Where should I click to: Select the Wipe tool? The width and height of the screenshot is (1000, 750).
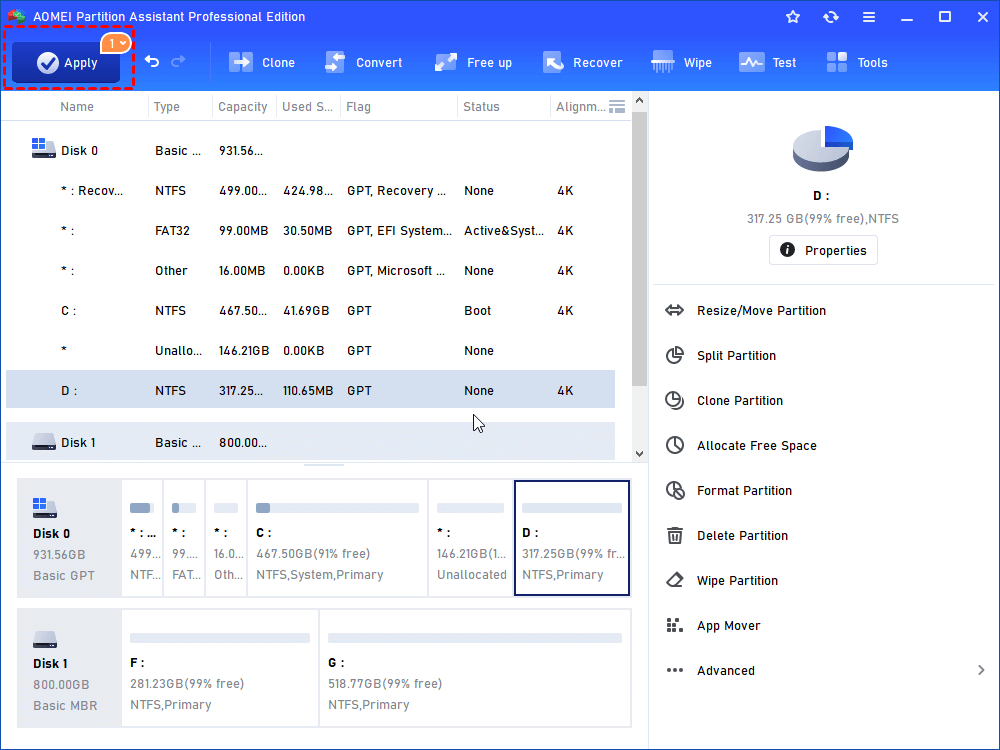tap(681, 62)
